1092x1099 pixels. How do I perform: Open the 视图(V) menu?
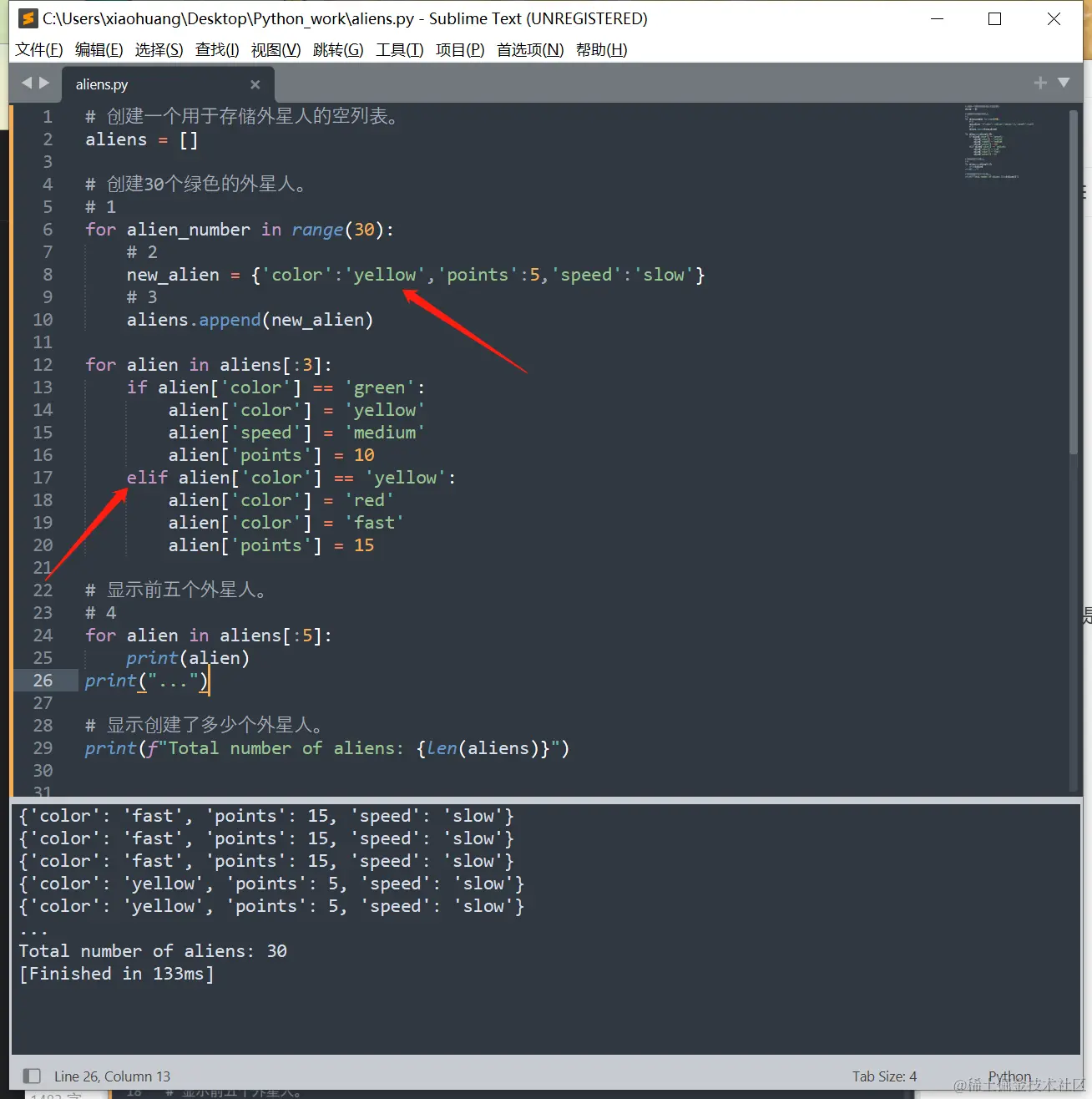[276, 50]
